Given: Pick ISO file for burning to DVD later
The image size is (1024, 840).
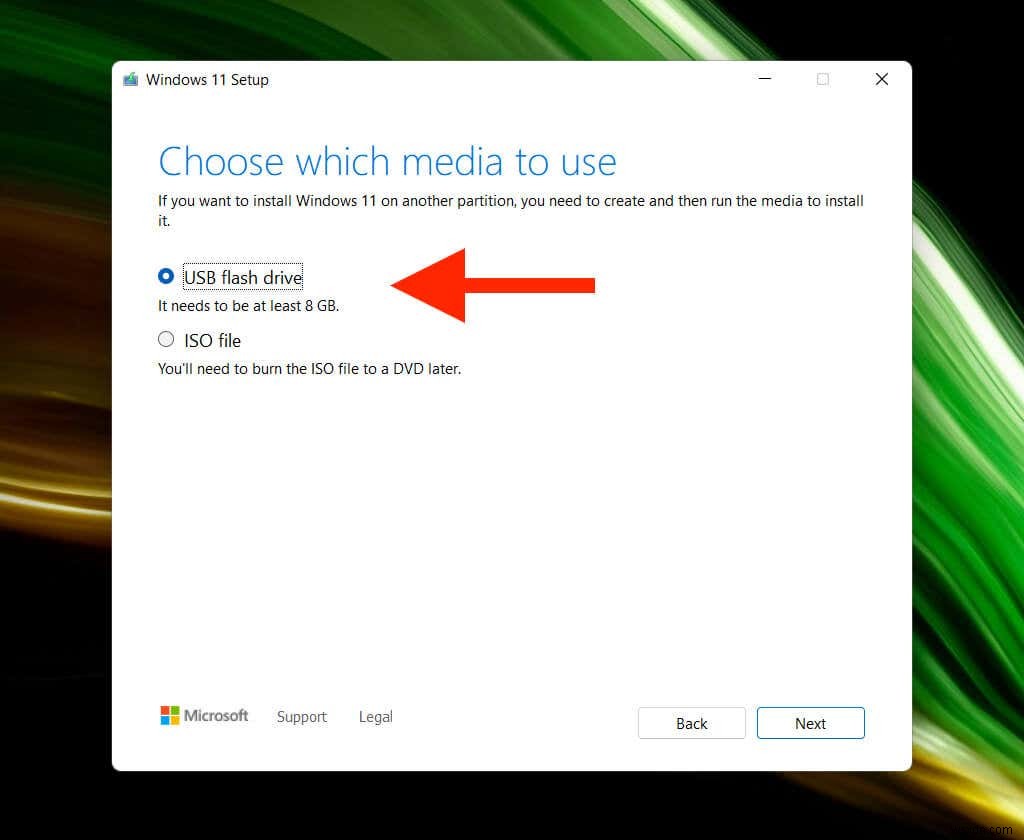Looking at the screenshot, I should (x=166, y=340).
